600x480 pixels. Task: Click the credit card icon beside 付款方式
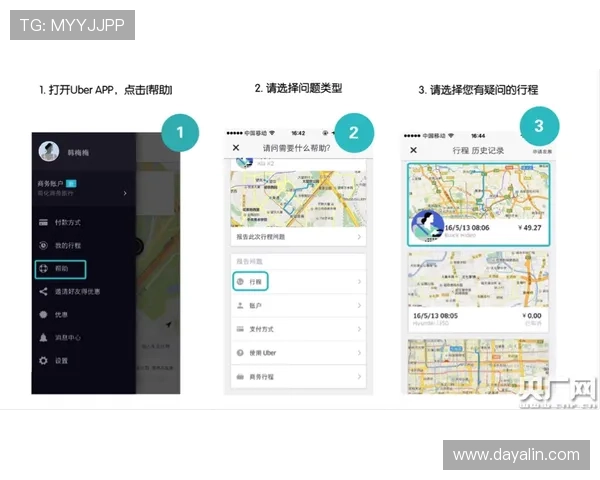click(x=43, y=222)
